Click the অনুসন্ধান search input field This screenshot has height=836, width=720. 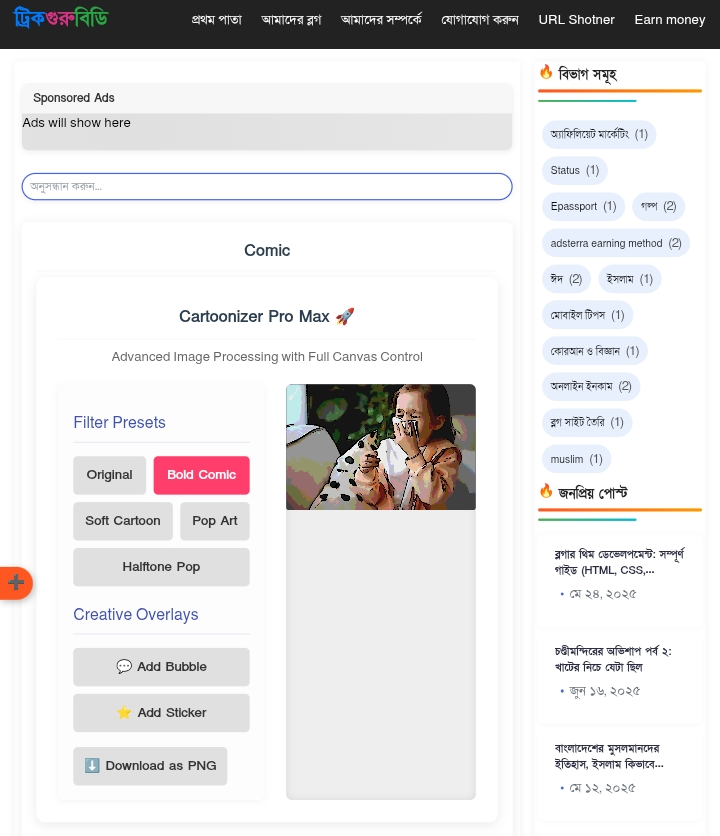click(x=267, y=187)
